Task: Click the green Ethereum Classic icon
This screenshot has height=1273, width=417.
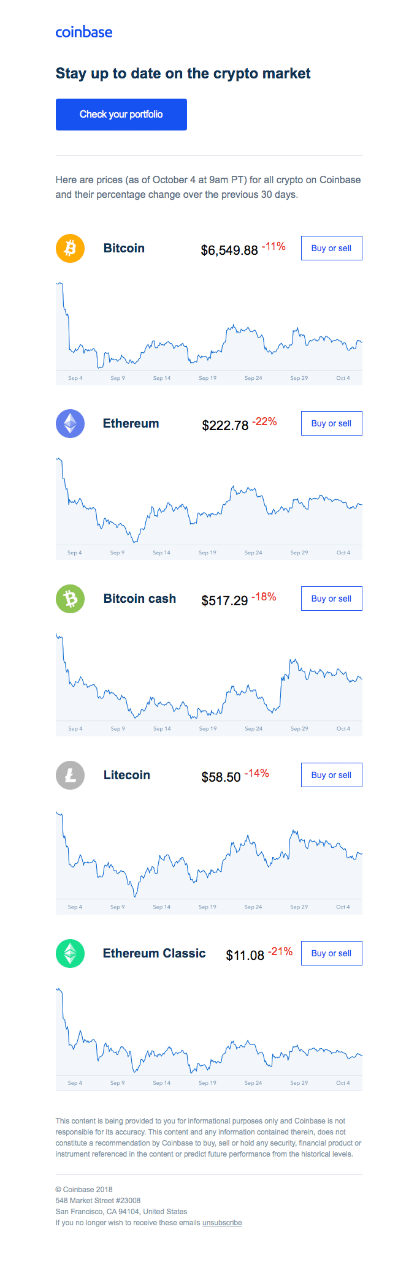Action: [x=70, y=954]
